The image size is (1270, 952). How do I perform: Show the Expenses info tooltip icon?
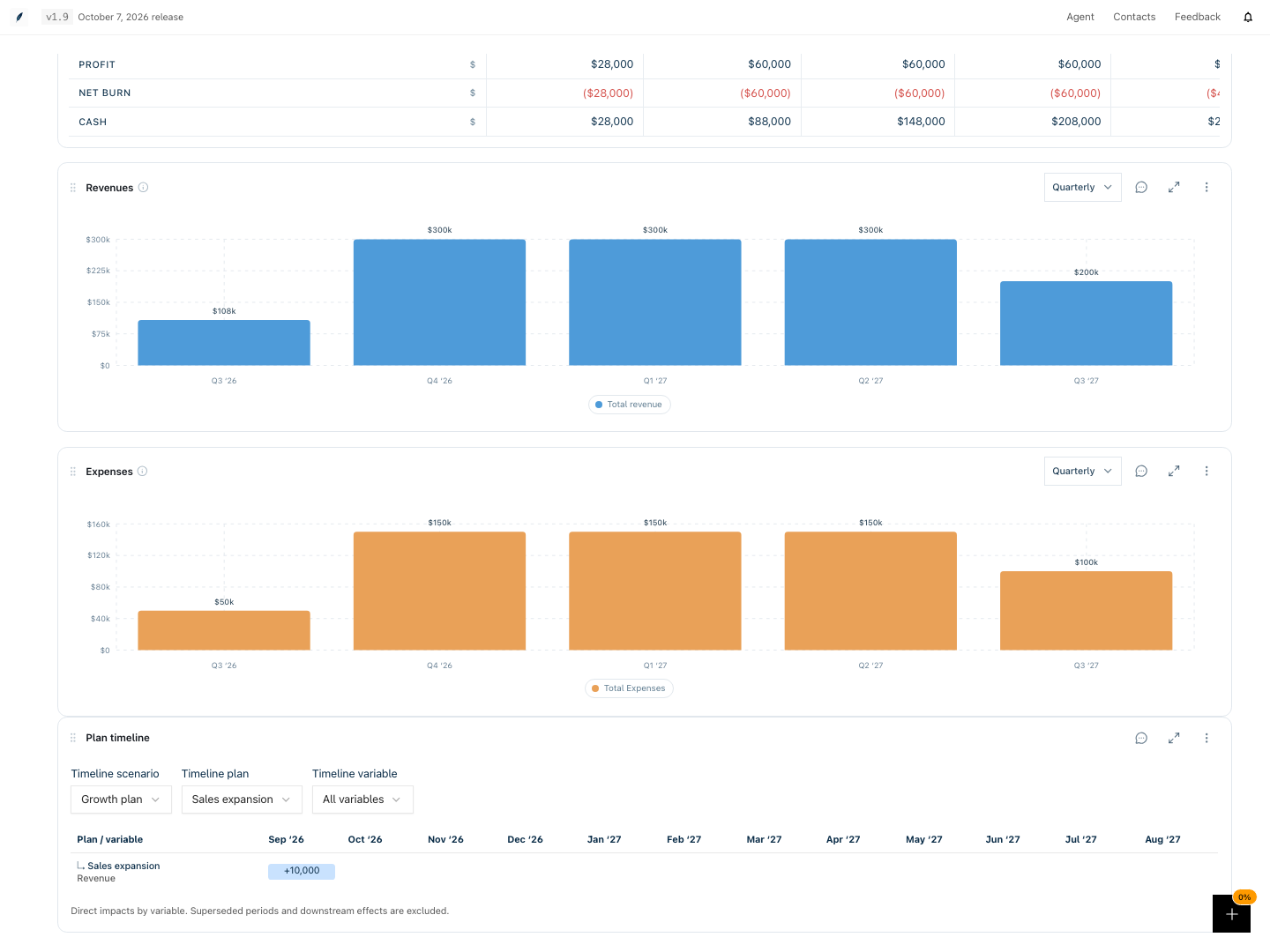tap(142, 472)
